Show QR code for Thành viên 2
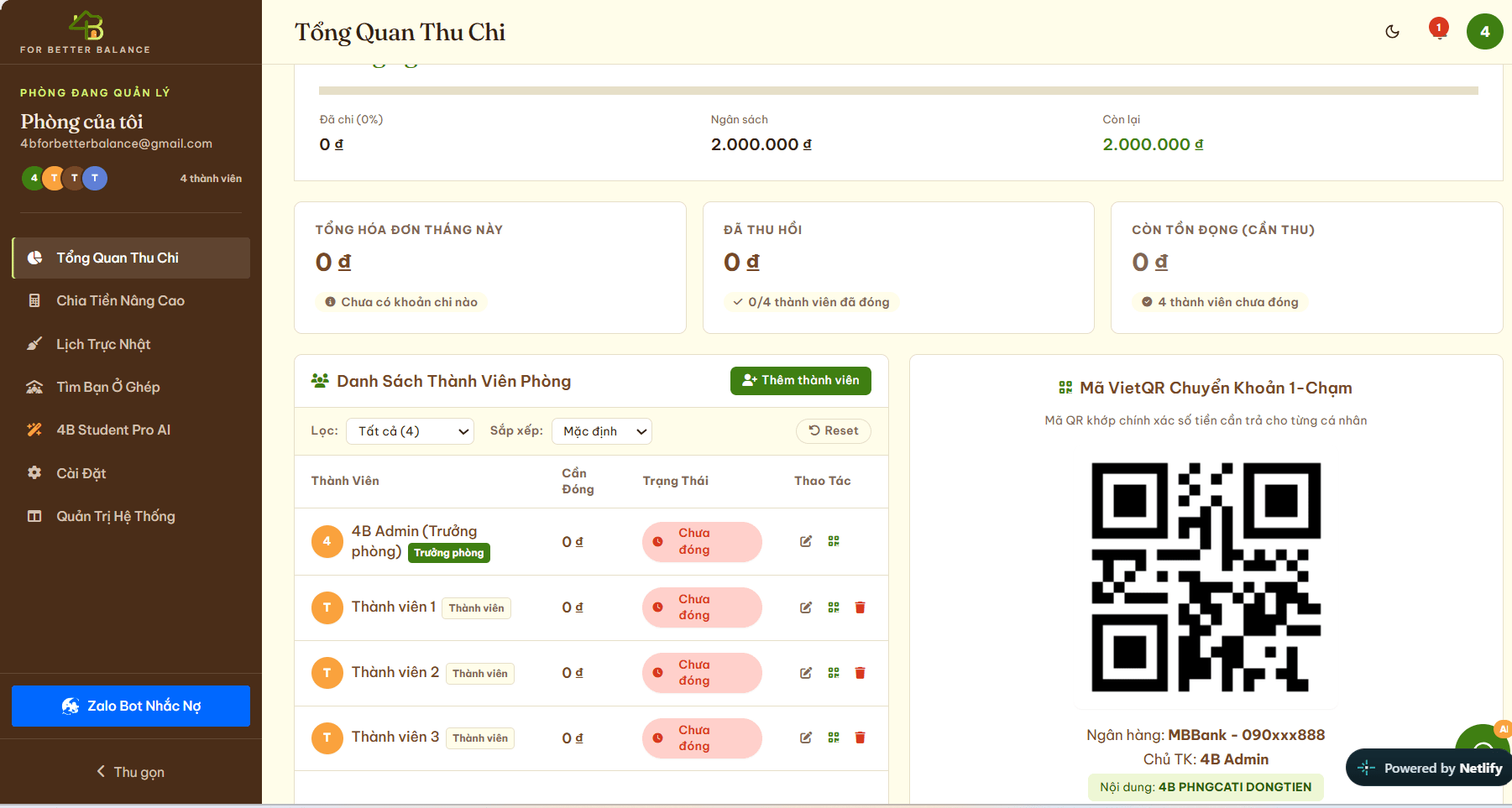Image resolution: width=1512 pixels, height=808 pixels. [834, 673]
